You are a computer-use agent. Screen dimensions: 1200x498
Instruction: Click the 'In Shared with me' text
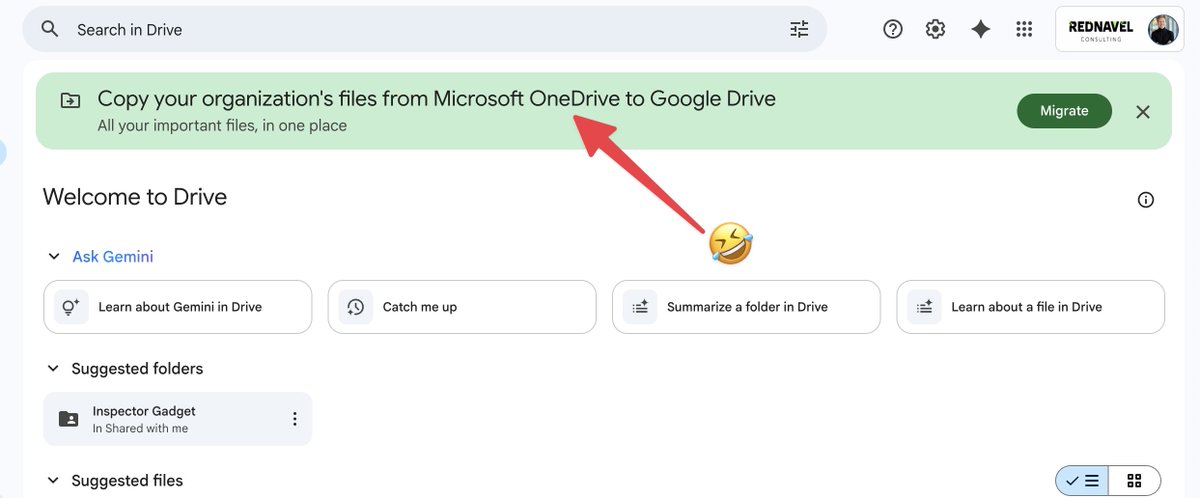140,429
